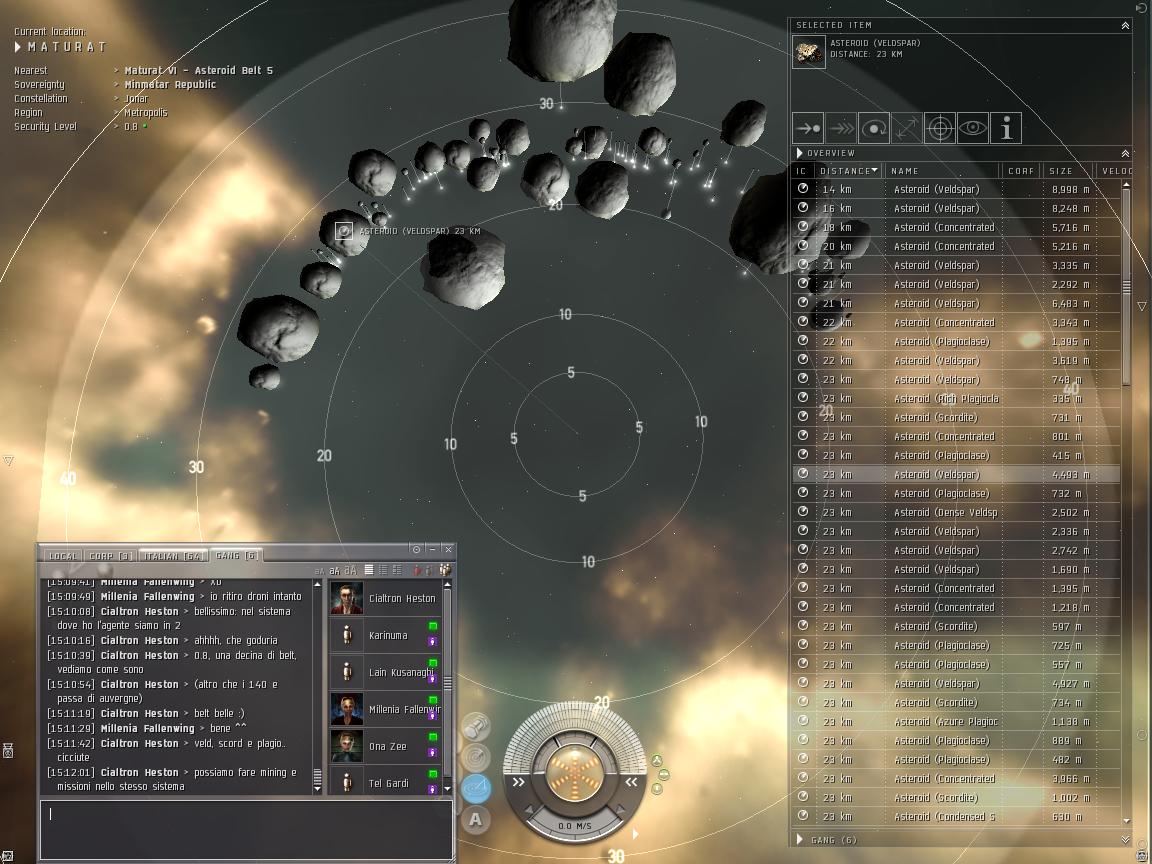Select Karinuma in the gang member list

[x=386, y=635]
